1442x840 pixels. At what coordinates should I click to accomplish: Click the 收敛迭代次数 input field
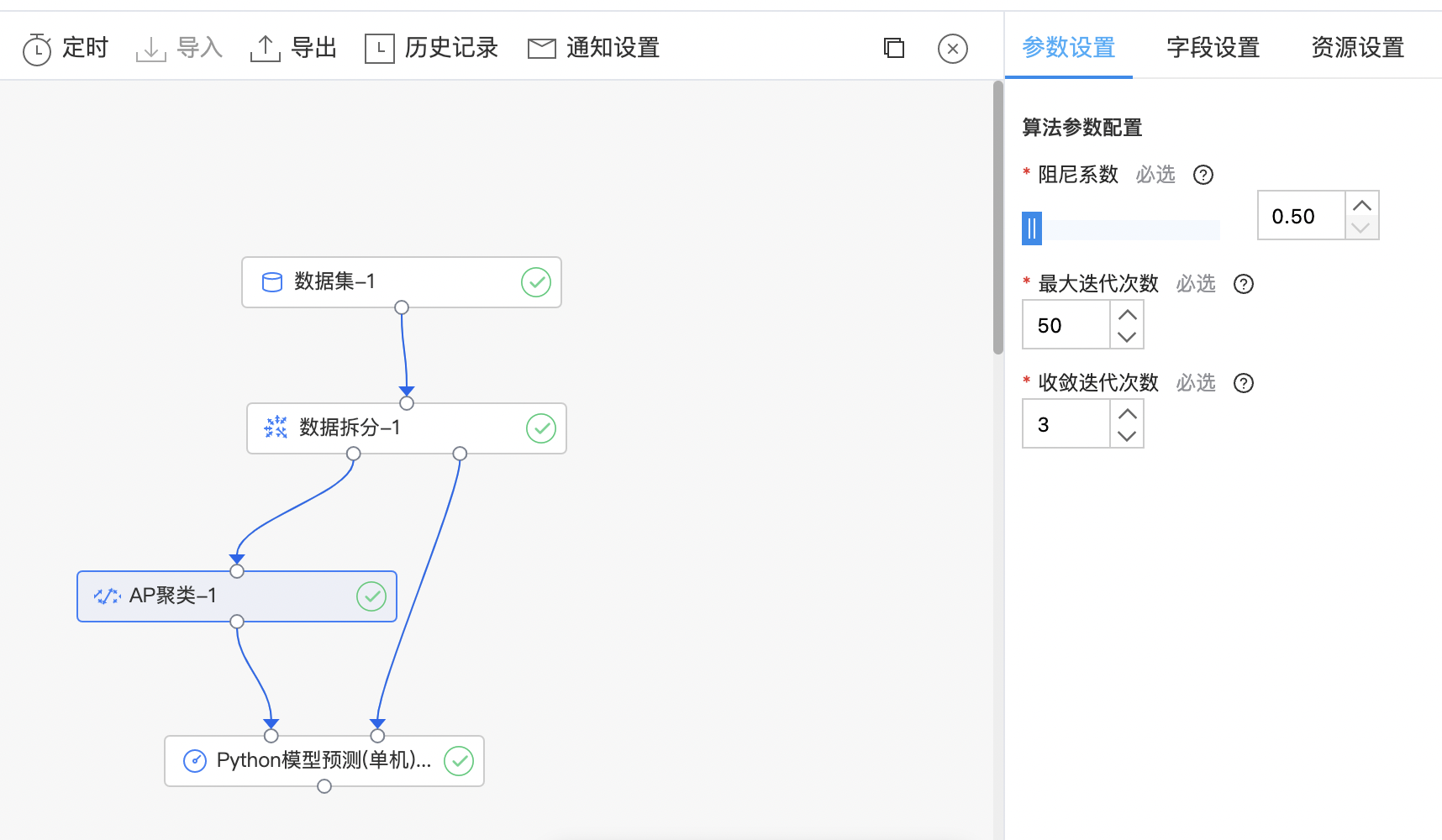click(1066, 424)
